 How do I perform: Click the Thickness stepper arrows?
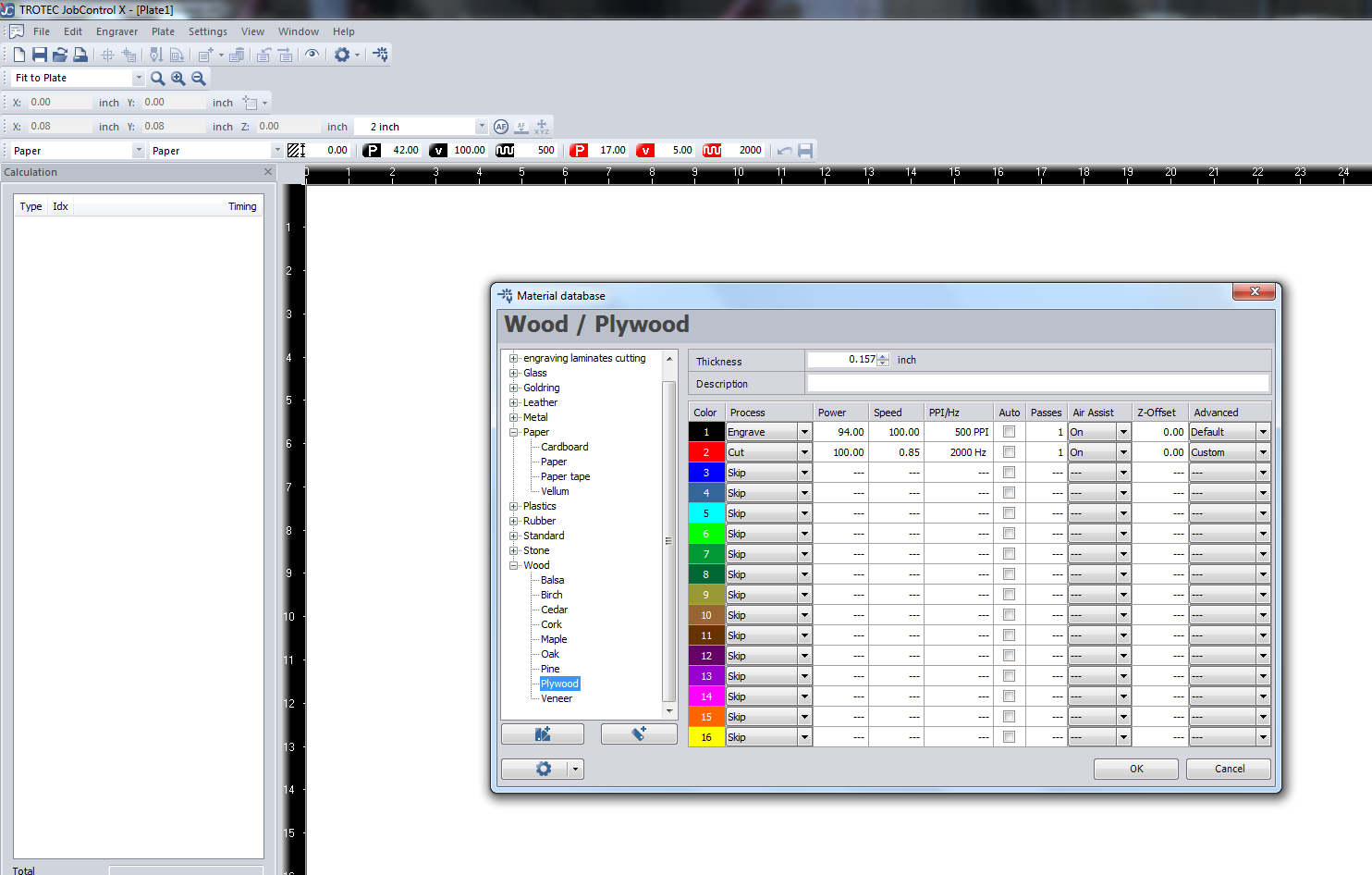(x=883, y=360)
